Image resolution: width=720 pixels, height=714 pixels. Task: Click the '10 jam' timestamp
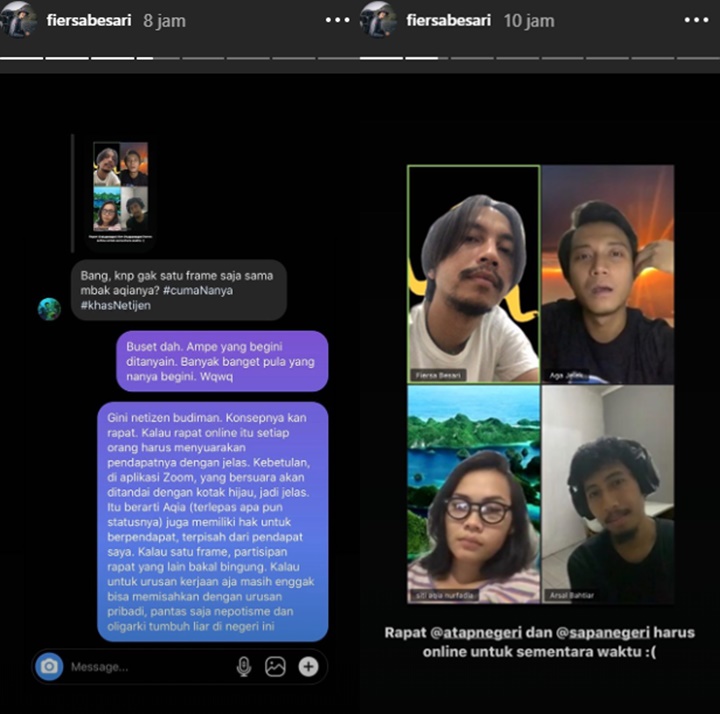529,21
